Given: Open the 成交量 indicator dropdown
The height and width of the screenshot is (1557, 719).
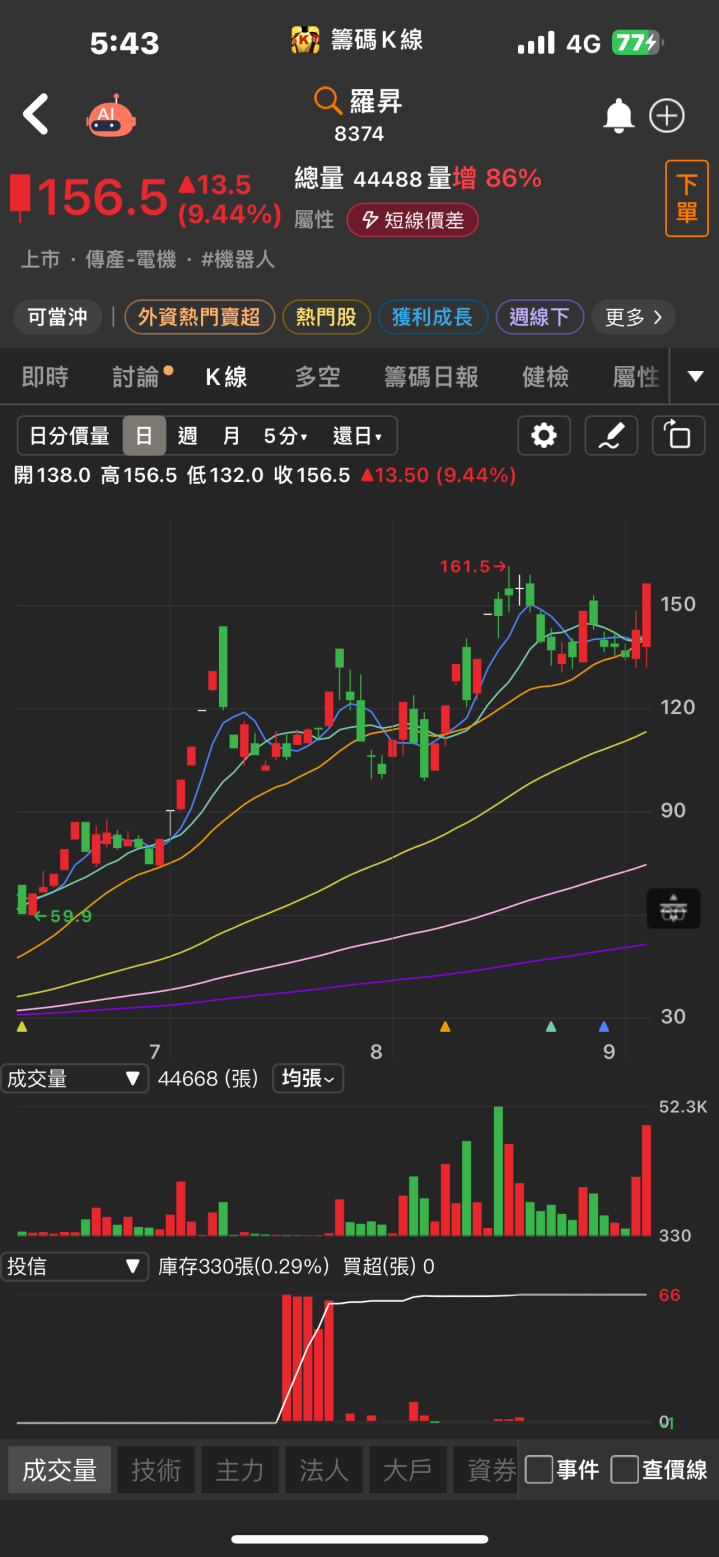Looking at the screenshot, I should pos(75,1078).
